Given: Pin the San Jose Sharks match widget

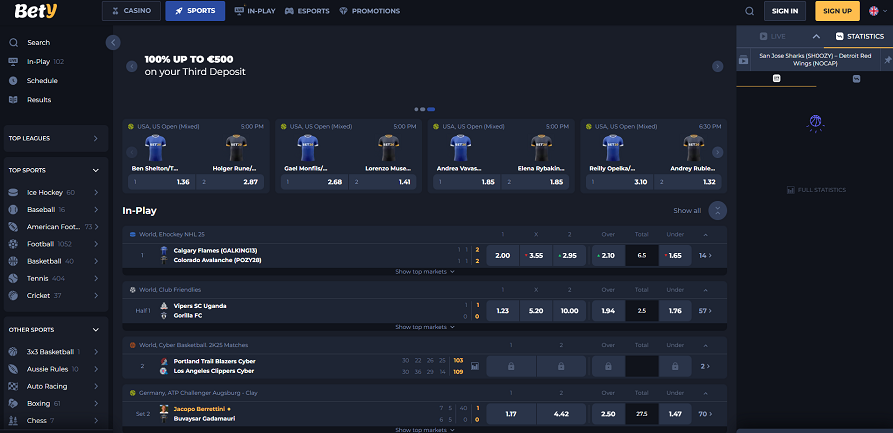Looking at the screenshot, I should click(887, 59).
